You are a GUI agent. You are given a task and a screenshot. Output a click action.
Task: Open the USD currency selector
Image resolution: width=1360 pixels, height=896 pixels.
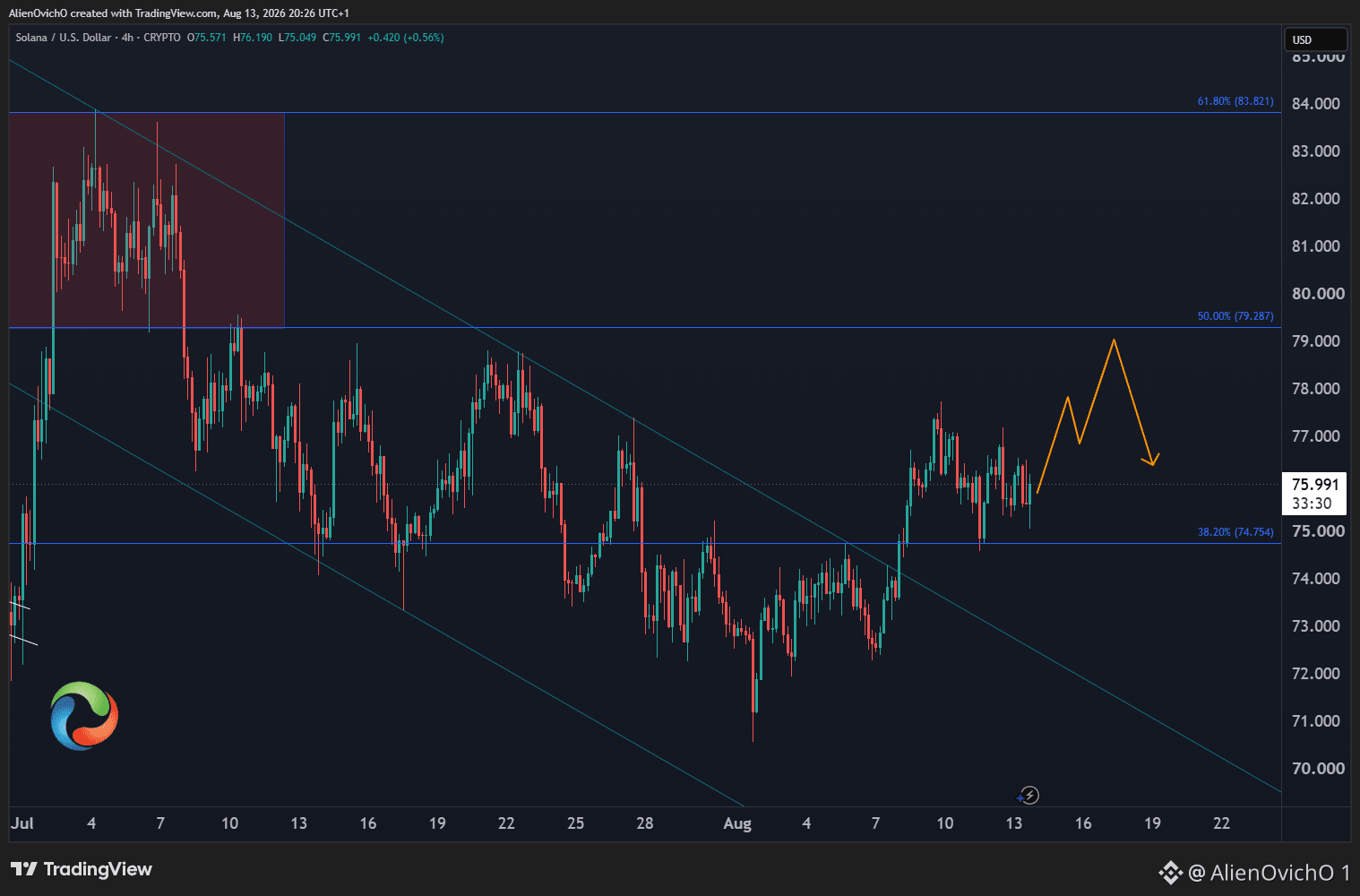[x=1315, y=39]
